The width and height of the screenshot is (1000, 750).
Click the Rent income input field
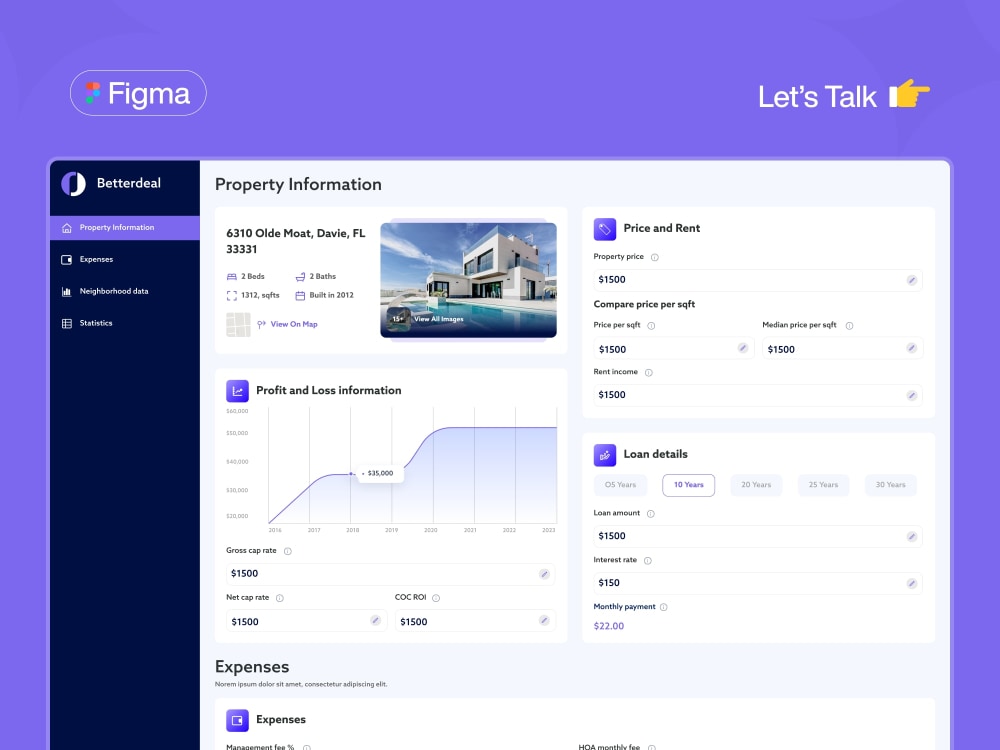click(758, 395)
